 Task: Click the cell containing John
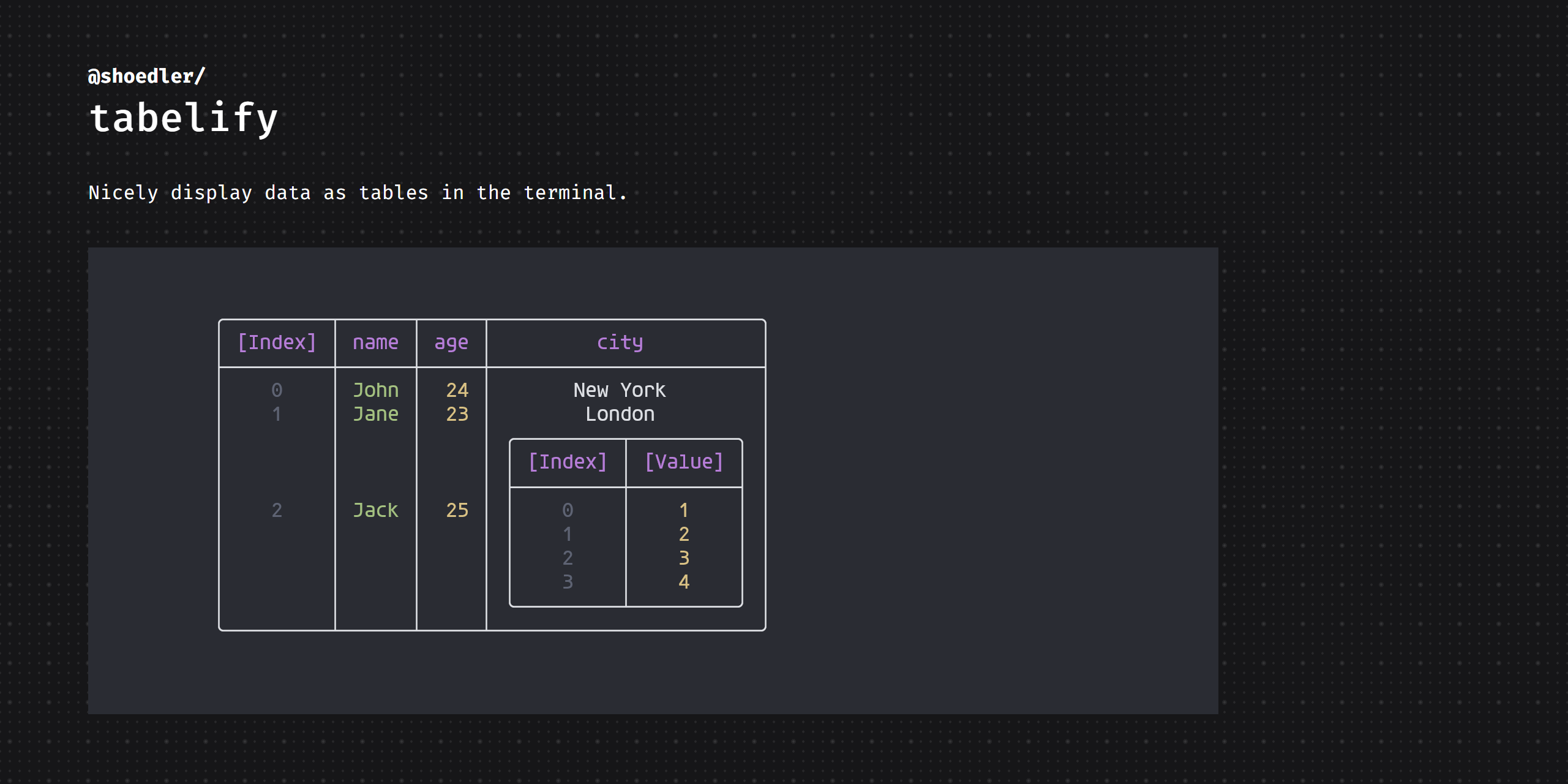375,390
